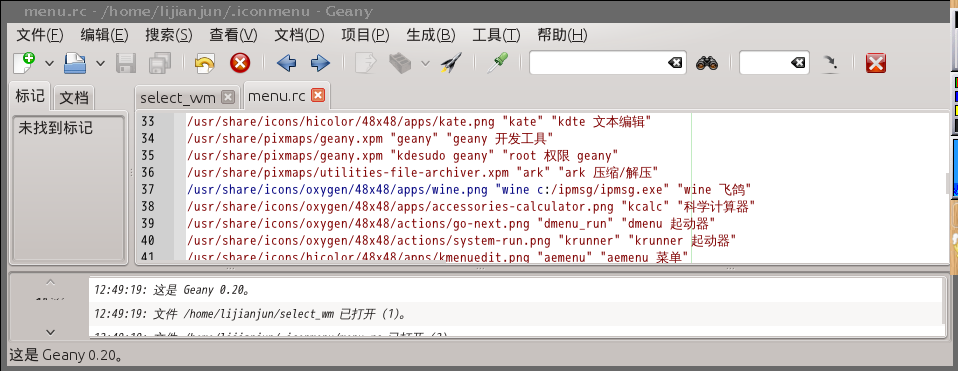Viewport: 958px width, 371px height.
Task: Click the Revert file icon
Action: (x=205, y=63)
